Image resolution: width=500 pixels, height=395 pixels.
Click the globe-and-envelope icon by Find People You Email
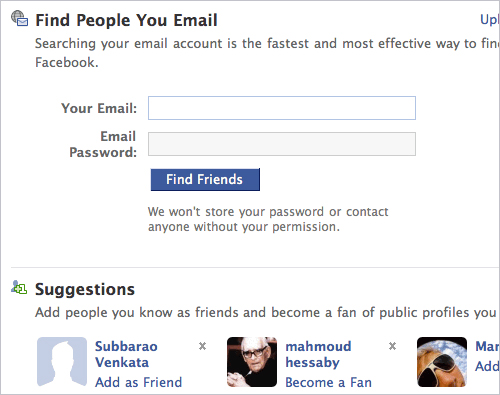19,18
